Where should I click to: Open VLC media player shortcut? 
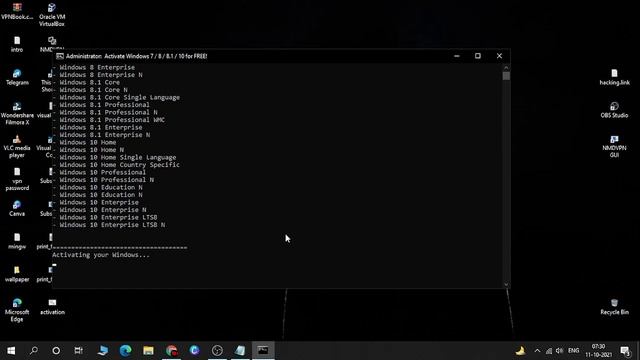pos(17,147)
